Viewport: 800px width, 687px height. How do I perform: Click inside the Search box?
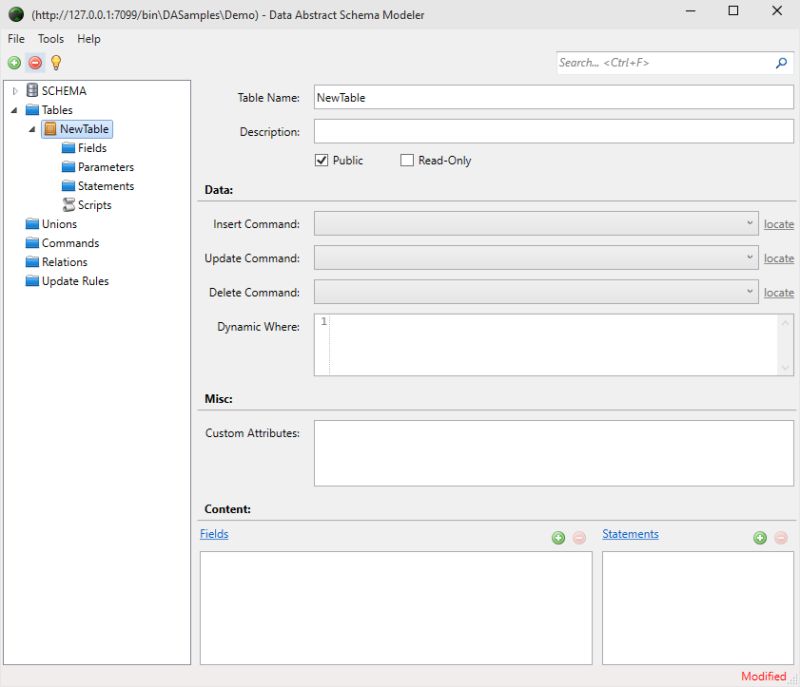(650, 62)
